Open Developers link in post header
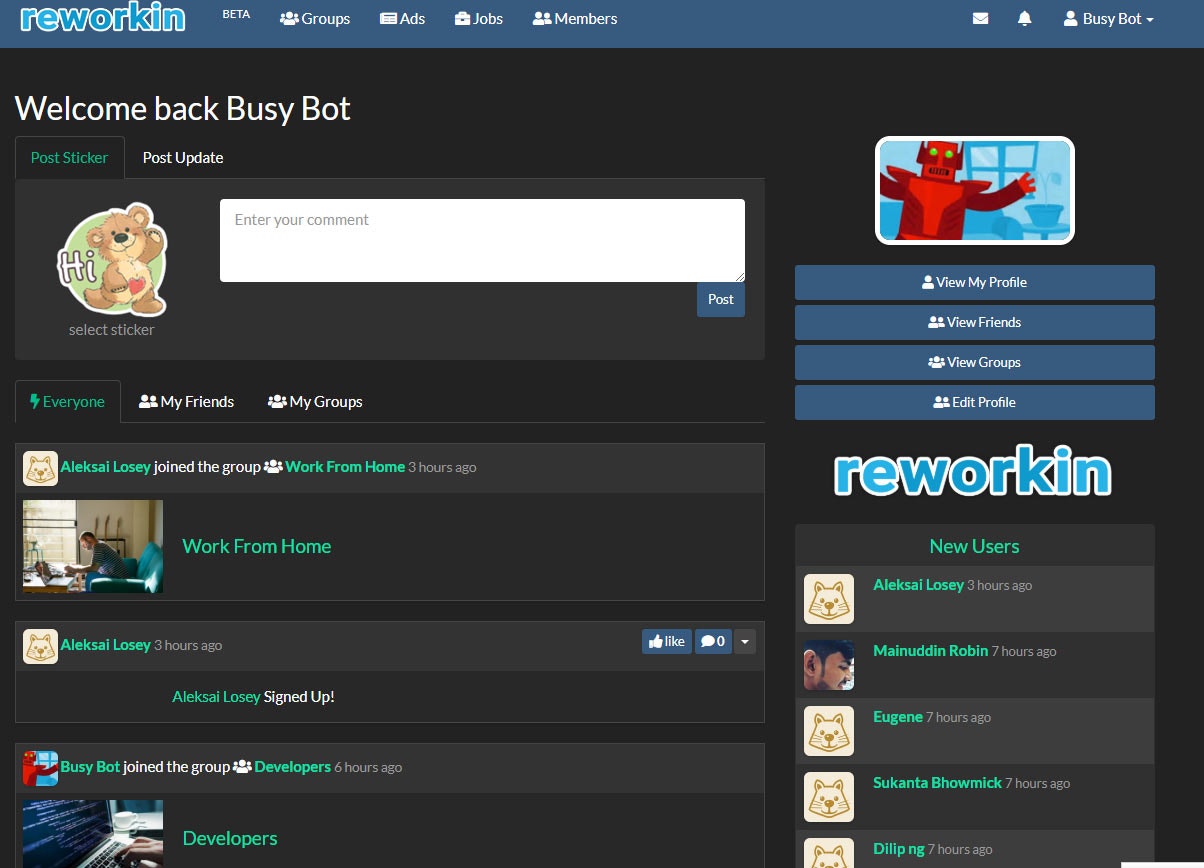The height and width of the screenshot is (868, 1204). (293, 767)
